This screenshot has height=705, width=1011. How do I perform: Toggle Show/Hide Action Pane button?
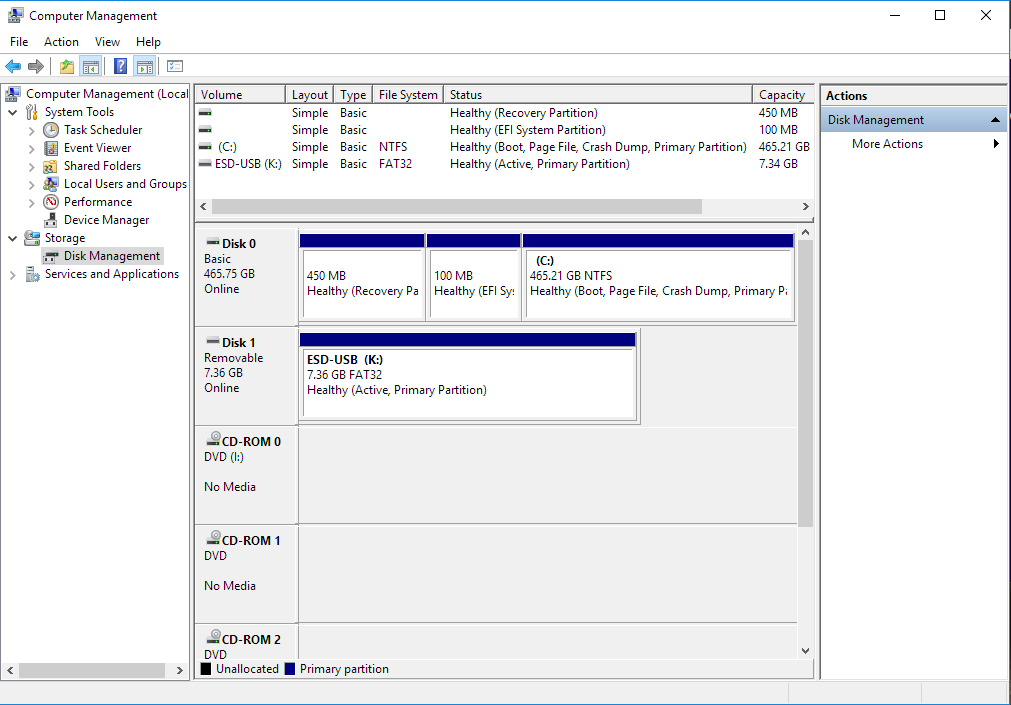tap(145, 67)
